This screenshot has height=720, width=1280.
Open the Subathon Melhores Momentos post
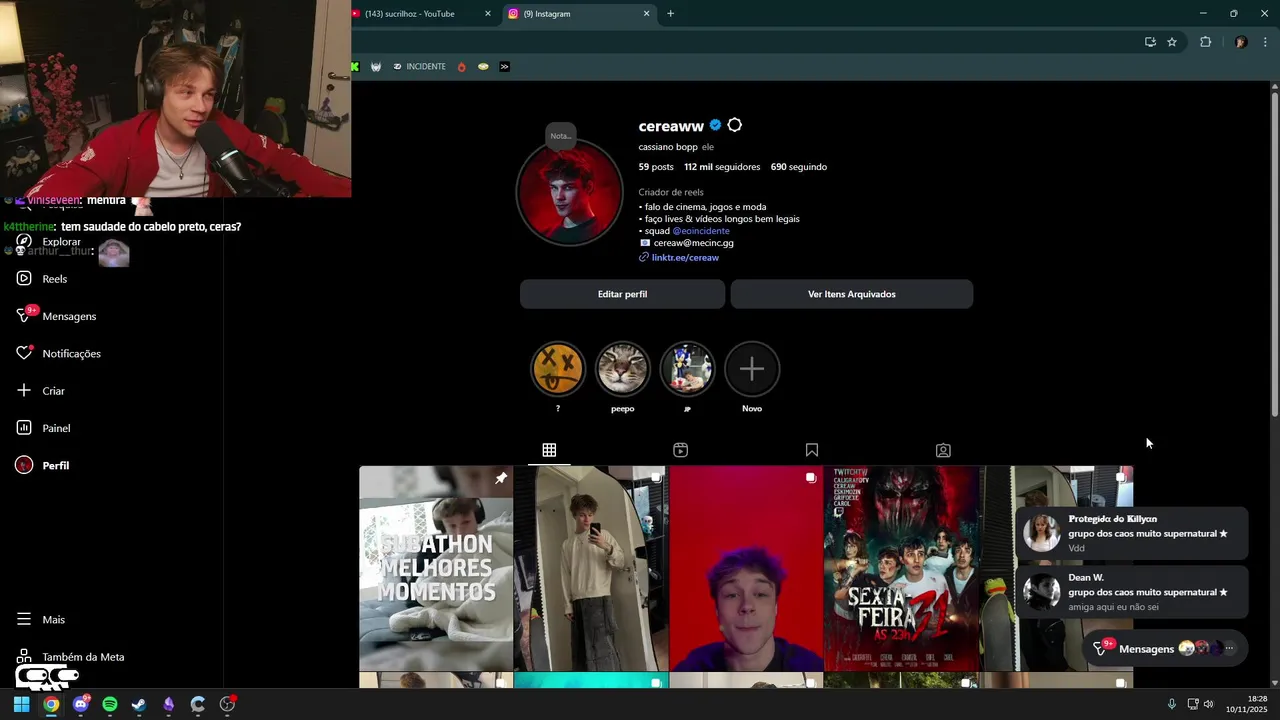click(x=436, y=568)
